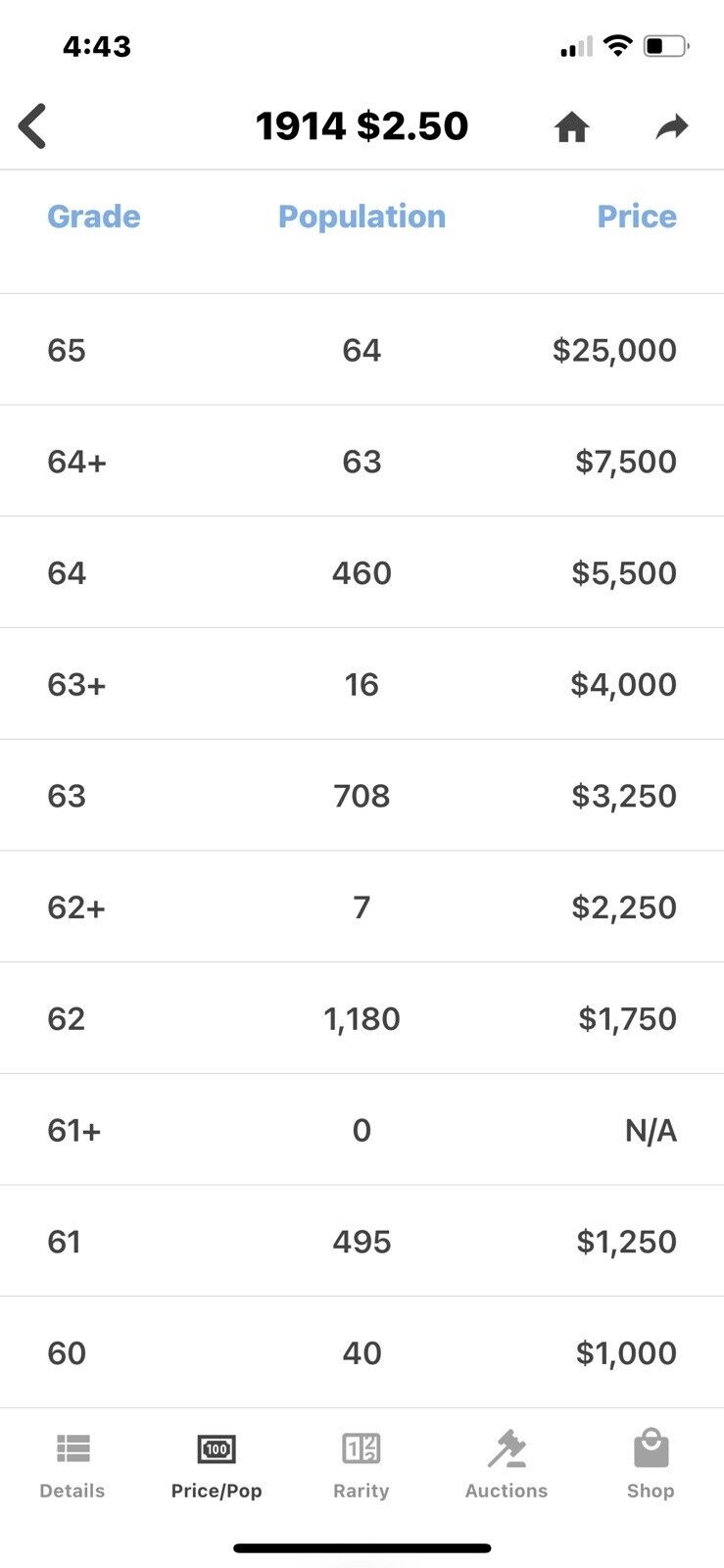Tap the Population column header
The width and height of the screenshot is (724, 1568).
pos(362,217)
